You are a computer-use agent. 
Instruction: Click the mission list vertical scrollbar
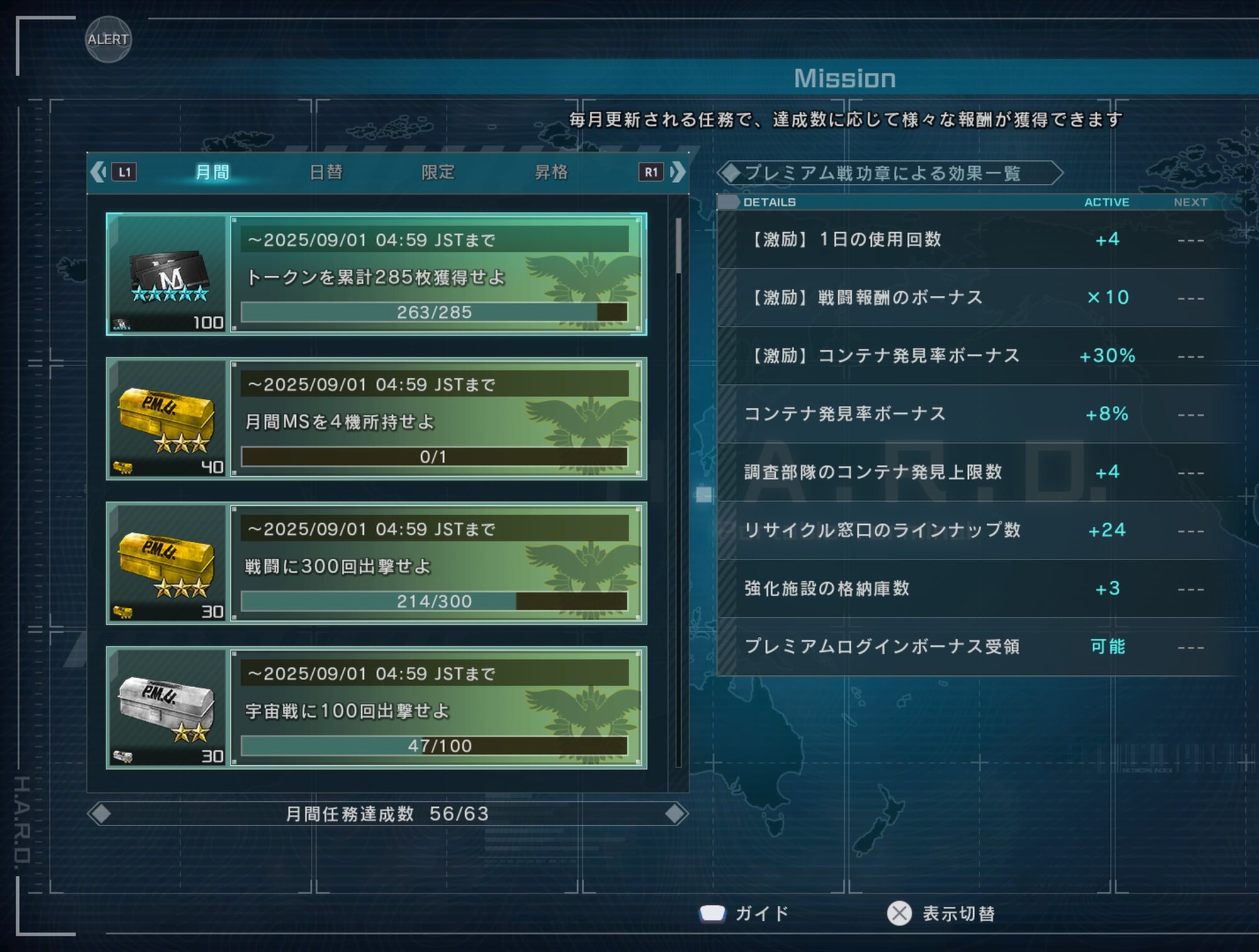678,492
